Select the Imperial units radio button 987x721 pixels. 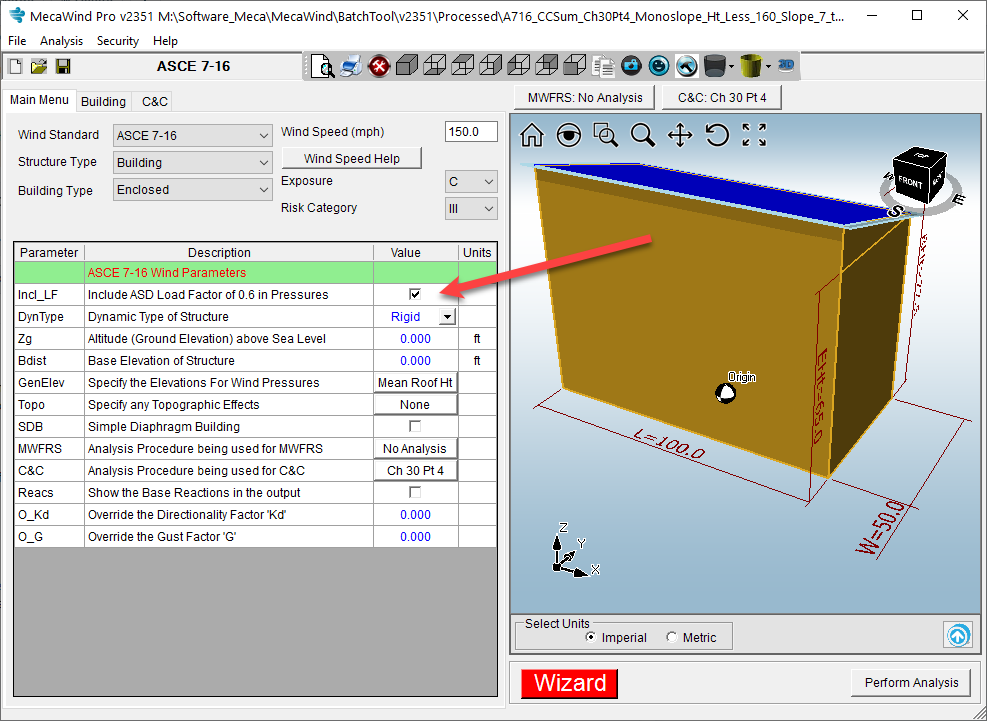(590, 637)
